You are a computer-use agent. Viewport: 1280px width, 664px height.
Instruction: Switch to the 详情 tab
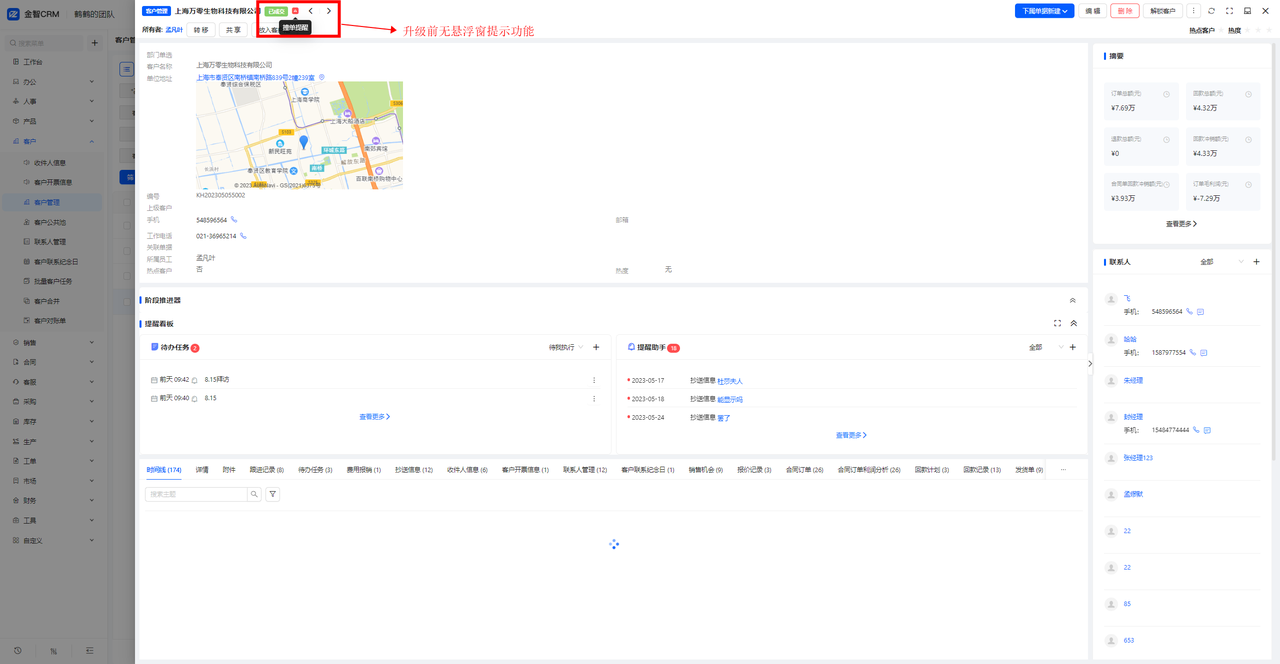pos(202,469)
